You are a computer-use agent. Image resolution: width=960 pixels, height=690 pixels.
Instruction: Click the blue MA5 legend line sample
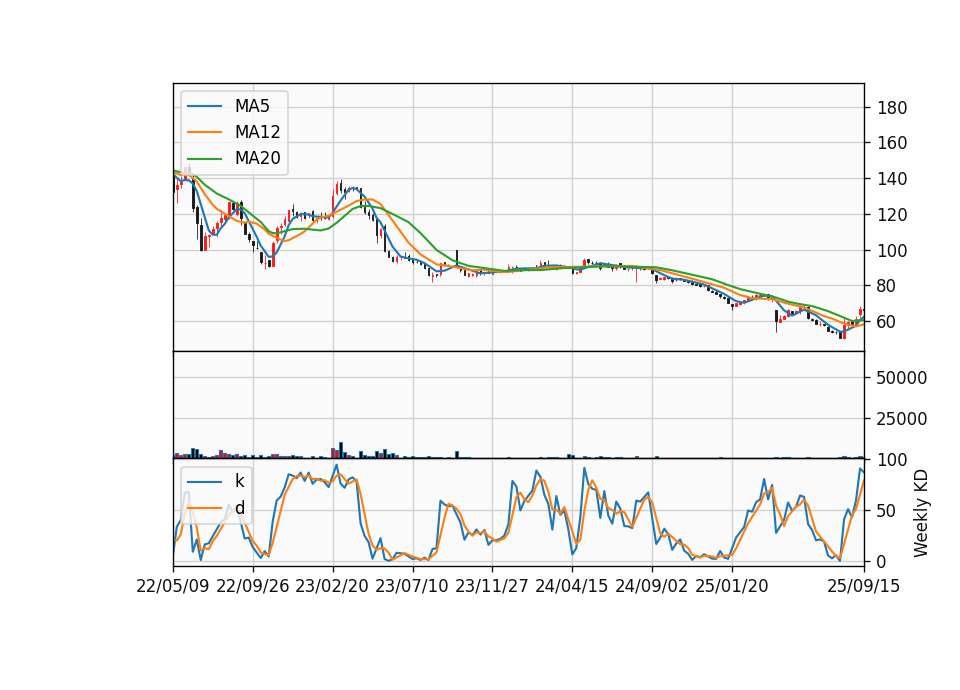click(x=204, y=107)
